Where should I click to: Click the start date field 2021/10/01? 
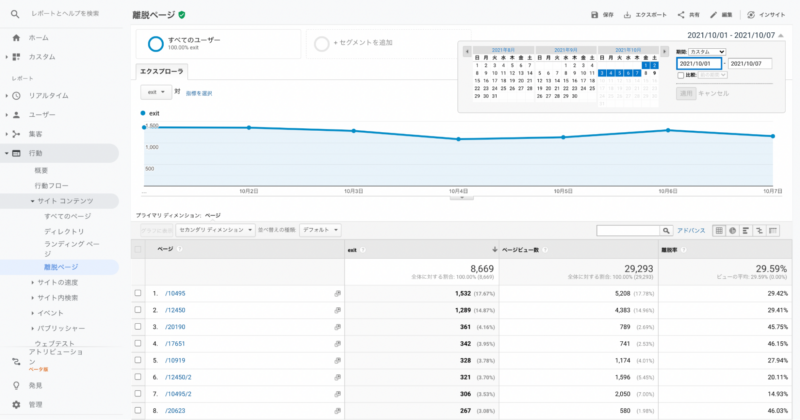(699, 64)
